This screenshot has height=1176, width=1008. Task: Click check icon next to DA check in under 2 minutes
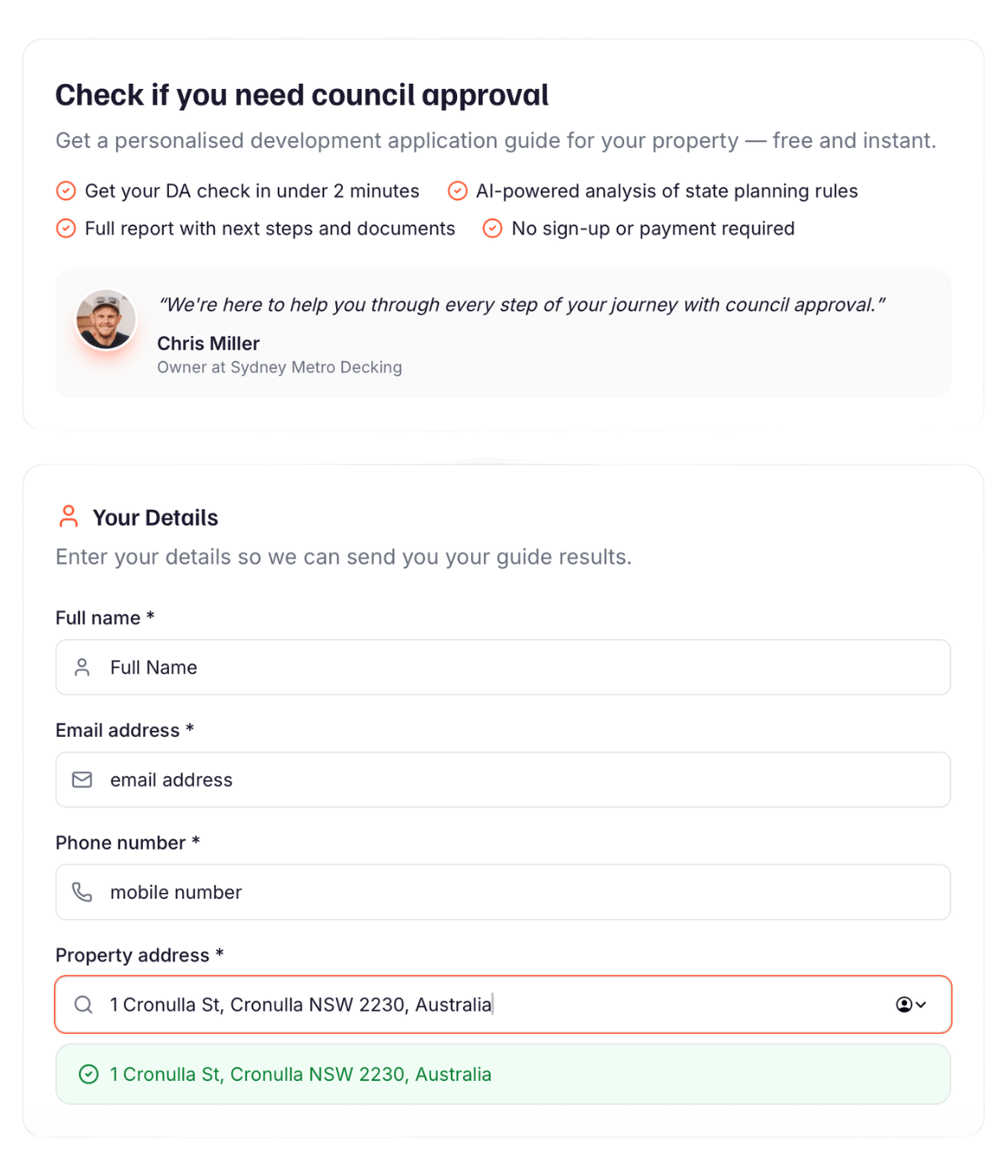pos(66,192)
